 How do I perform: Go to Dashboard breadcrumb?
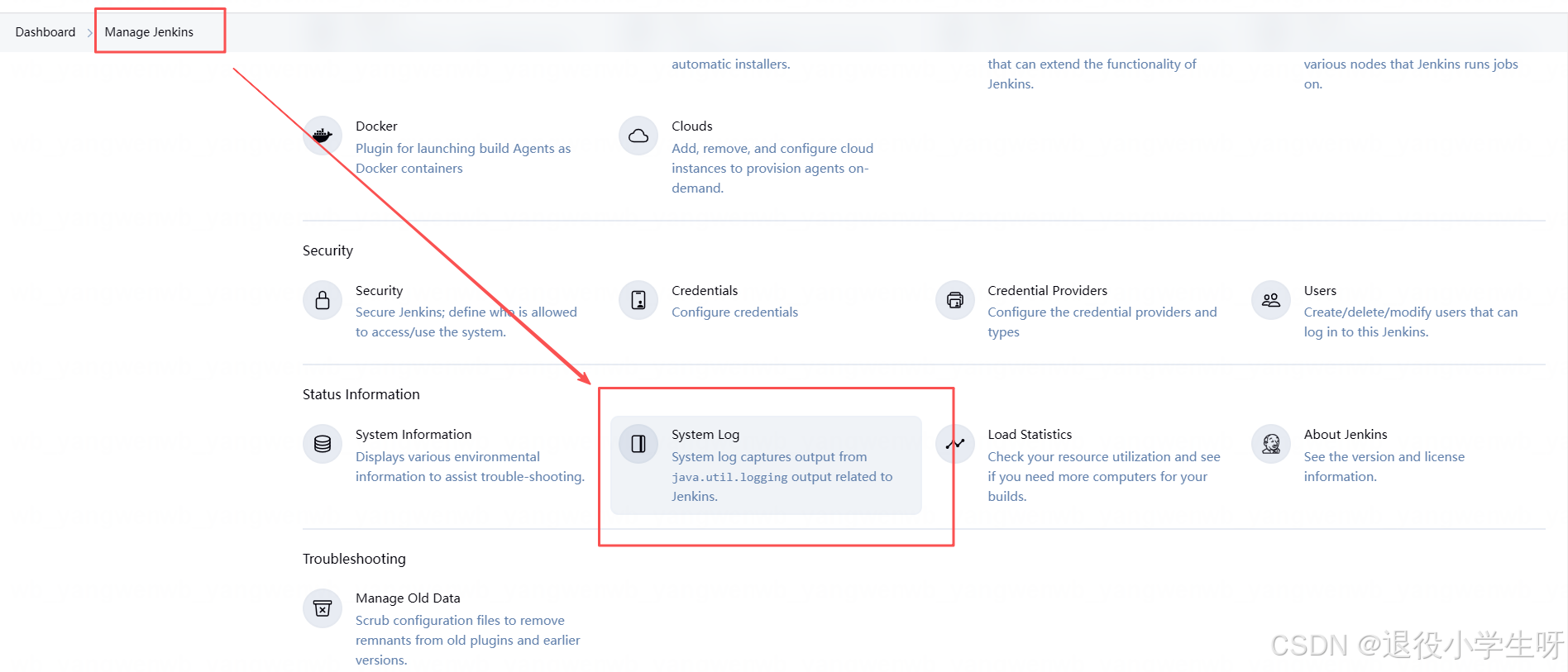(45, 32)
